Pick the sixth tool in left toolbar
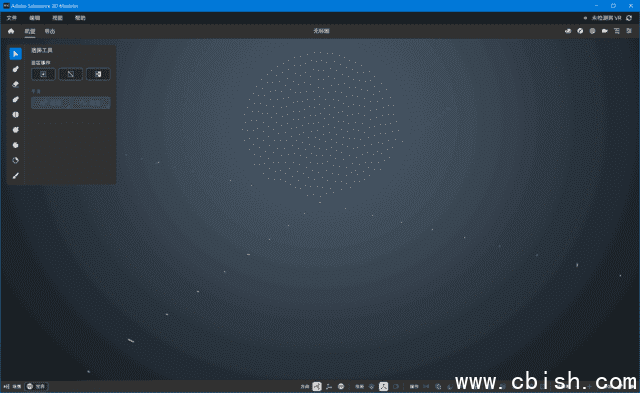This screenshot has height=393, width=640. click(x=16, y=130)
